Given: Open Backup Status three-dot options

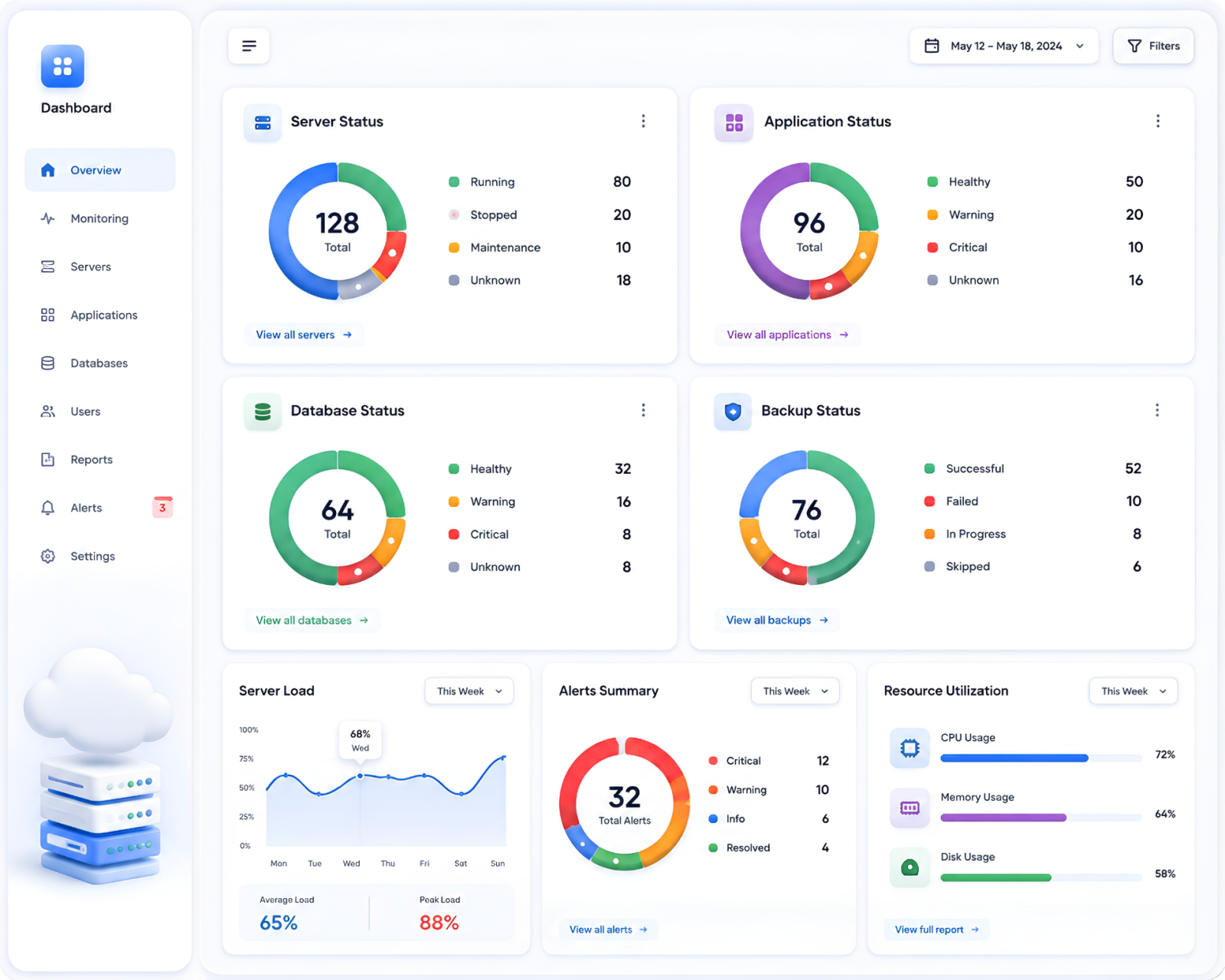Looking at the screenshot, I should (1157, 410).
